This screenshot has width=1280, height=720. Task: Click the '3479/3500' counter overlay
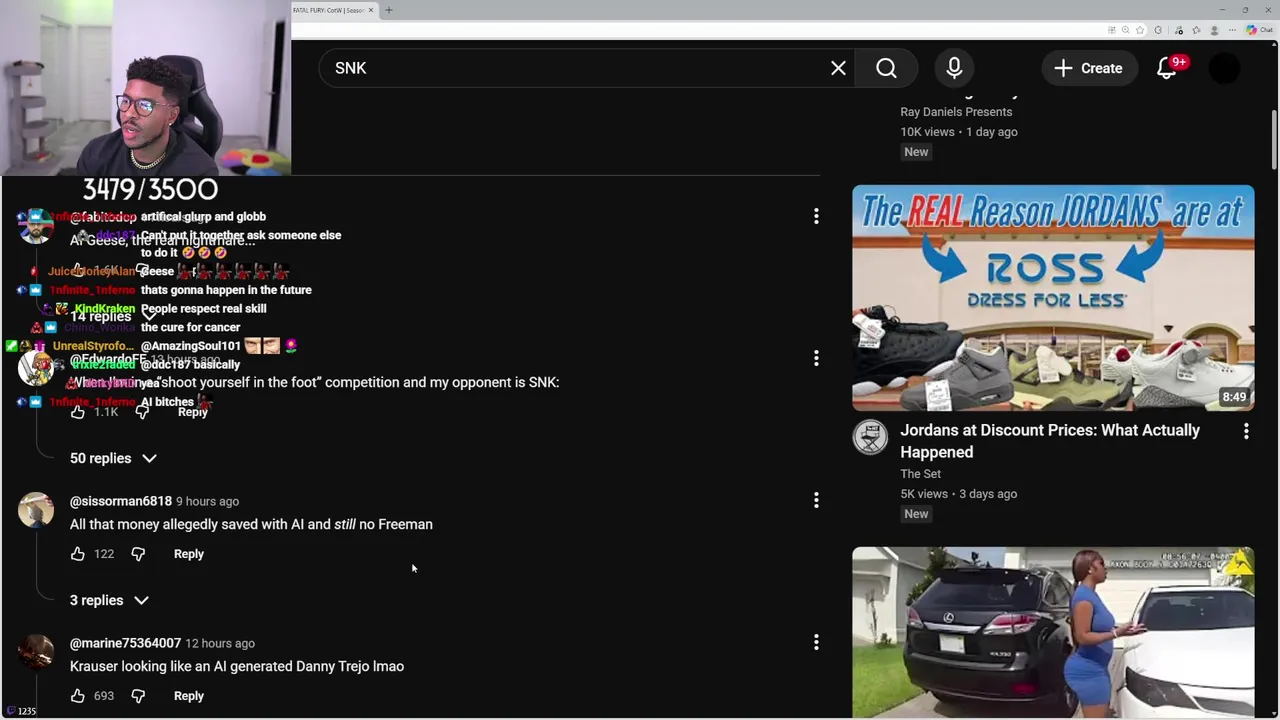[x=150, y=189]
